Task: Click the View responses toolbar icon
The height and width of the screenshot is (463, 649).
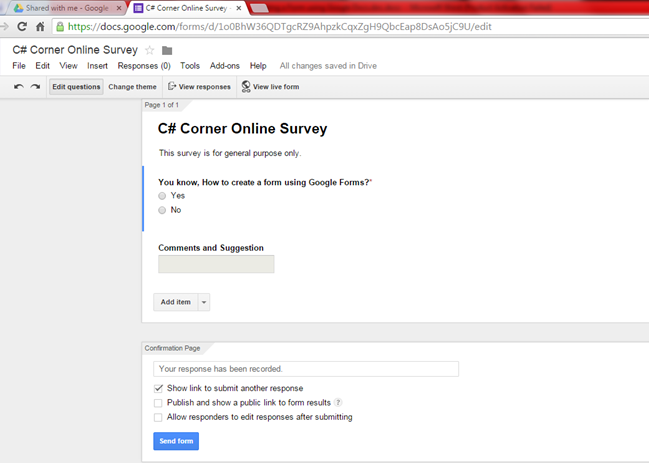Action: tap(172, 86)
